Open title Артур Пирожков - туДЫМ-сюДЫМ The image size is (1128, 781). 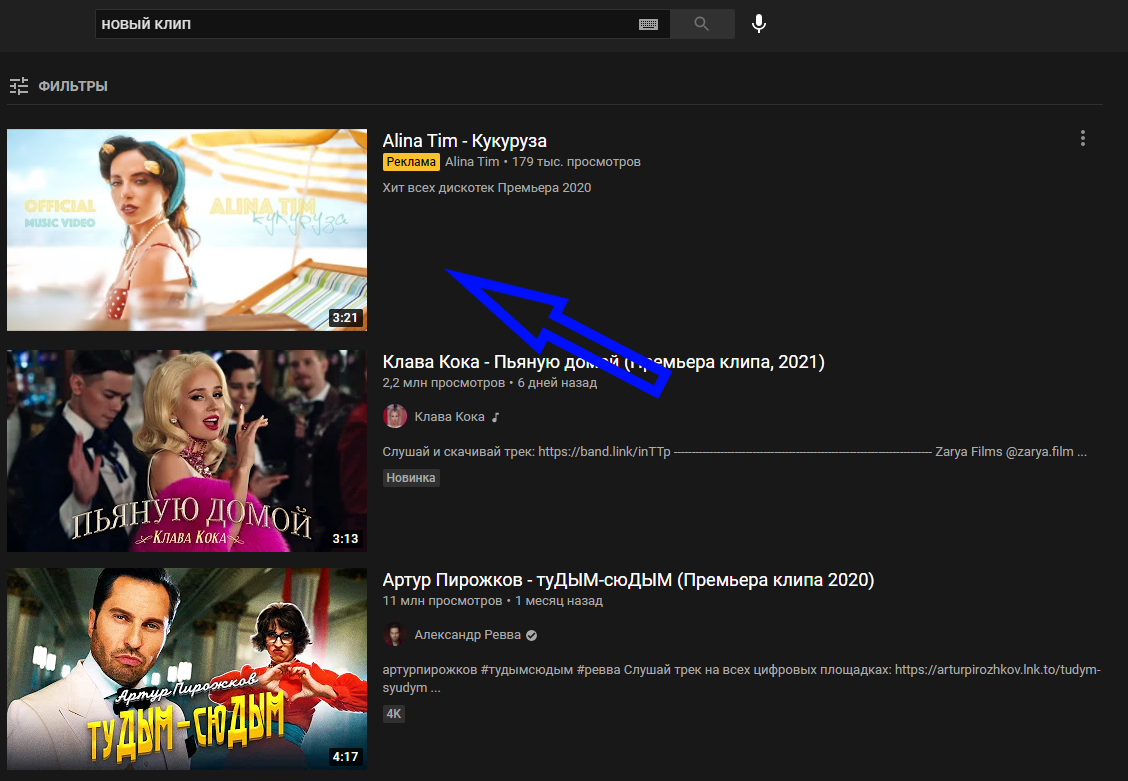tap(628, 580)
